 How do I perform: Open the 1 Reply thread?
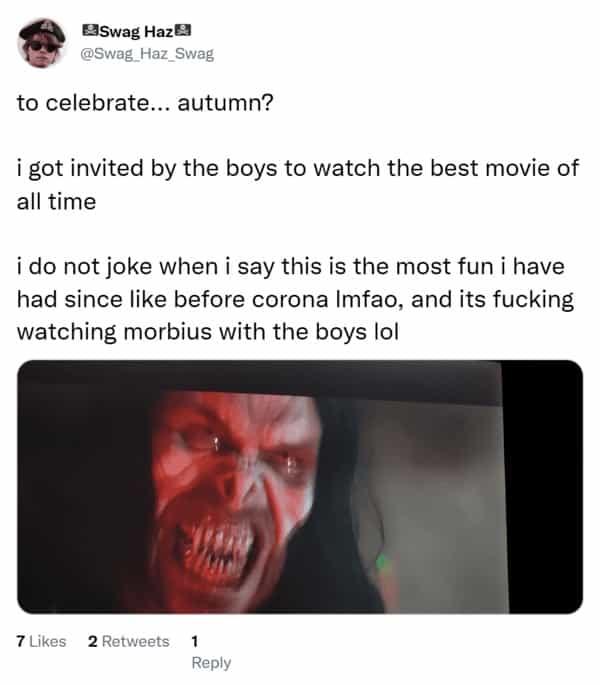point(211,652)
